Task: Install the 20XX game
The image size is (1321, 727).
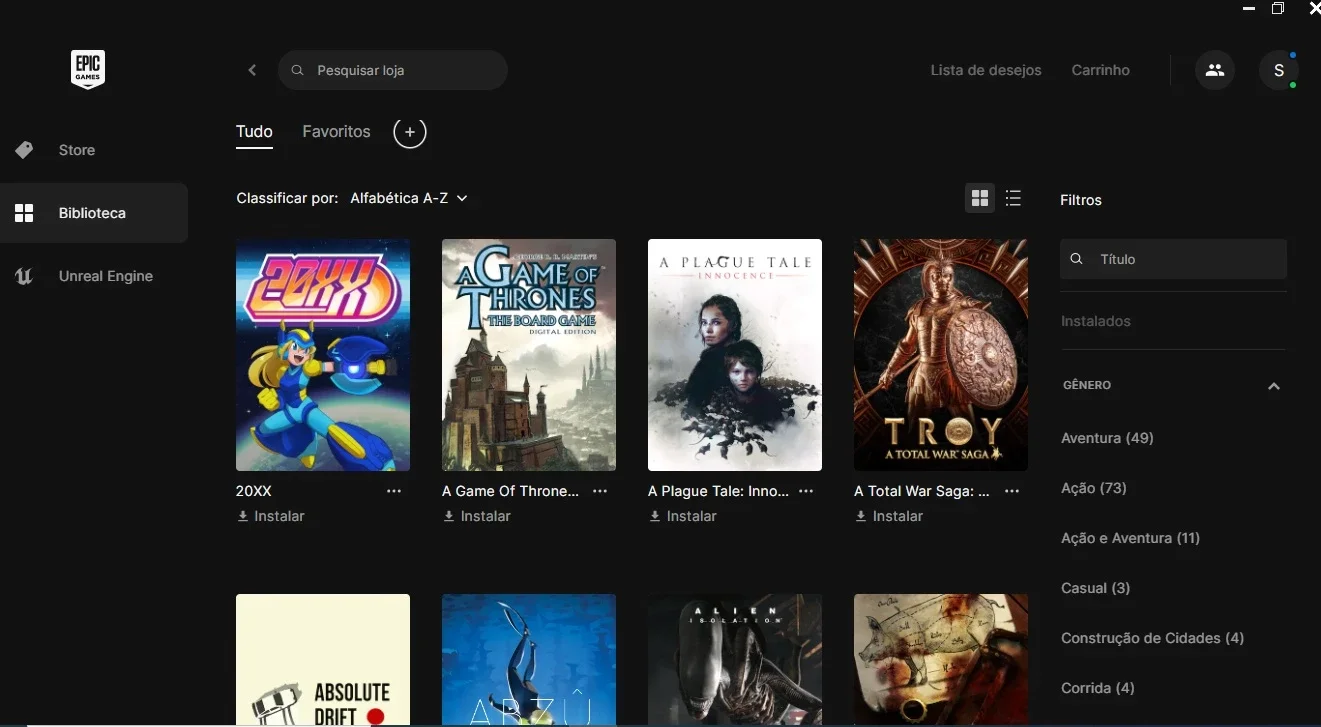Action: pyautogui.click(x=271, y=516)
